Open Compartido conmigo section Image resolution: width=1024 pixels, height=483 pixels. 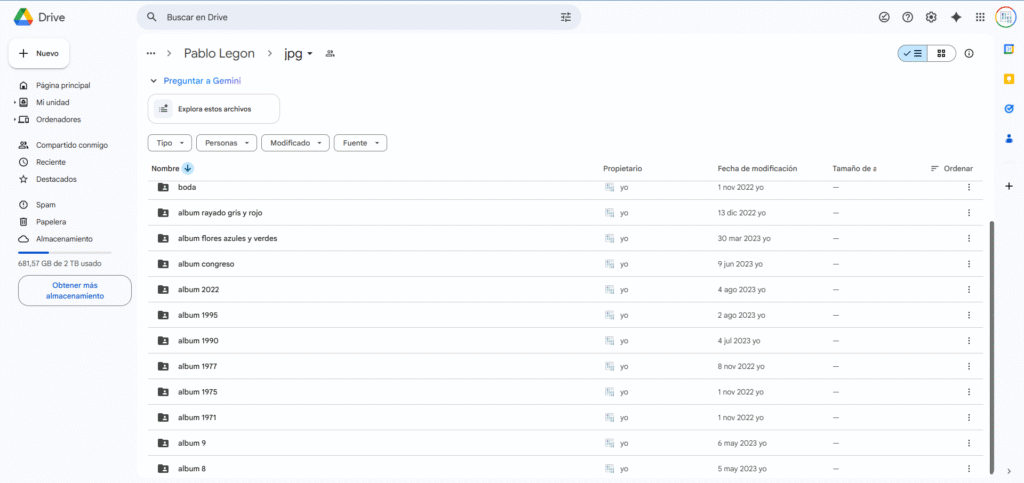point(72,145)
